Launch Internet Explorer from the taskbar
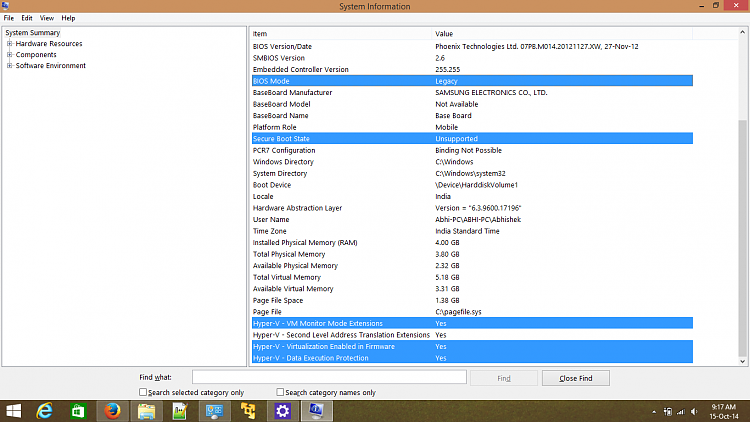 [x=44, y=411]
